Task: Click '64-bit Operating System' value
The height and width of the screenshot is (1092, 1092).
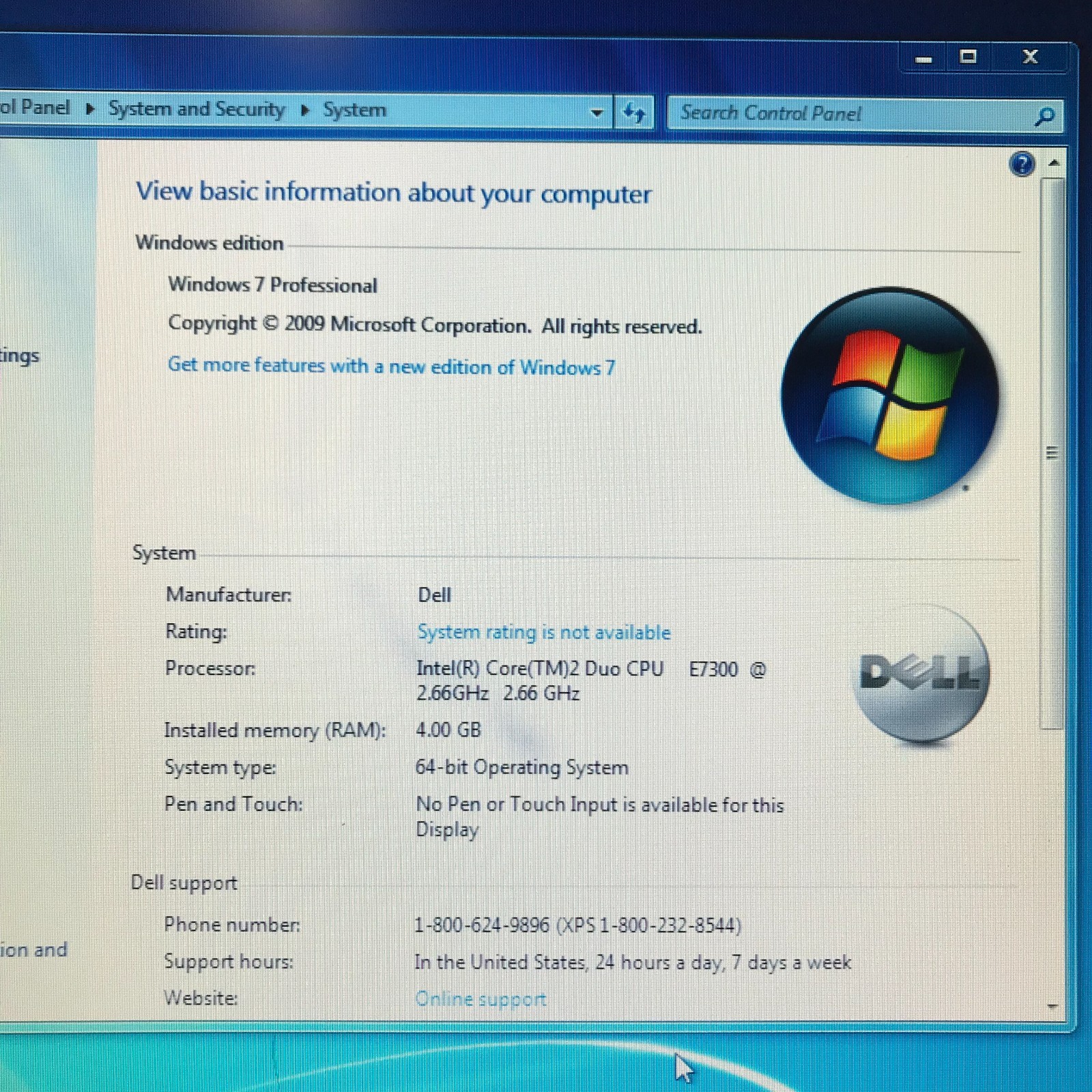Action: 521,768
